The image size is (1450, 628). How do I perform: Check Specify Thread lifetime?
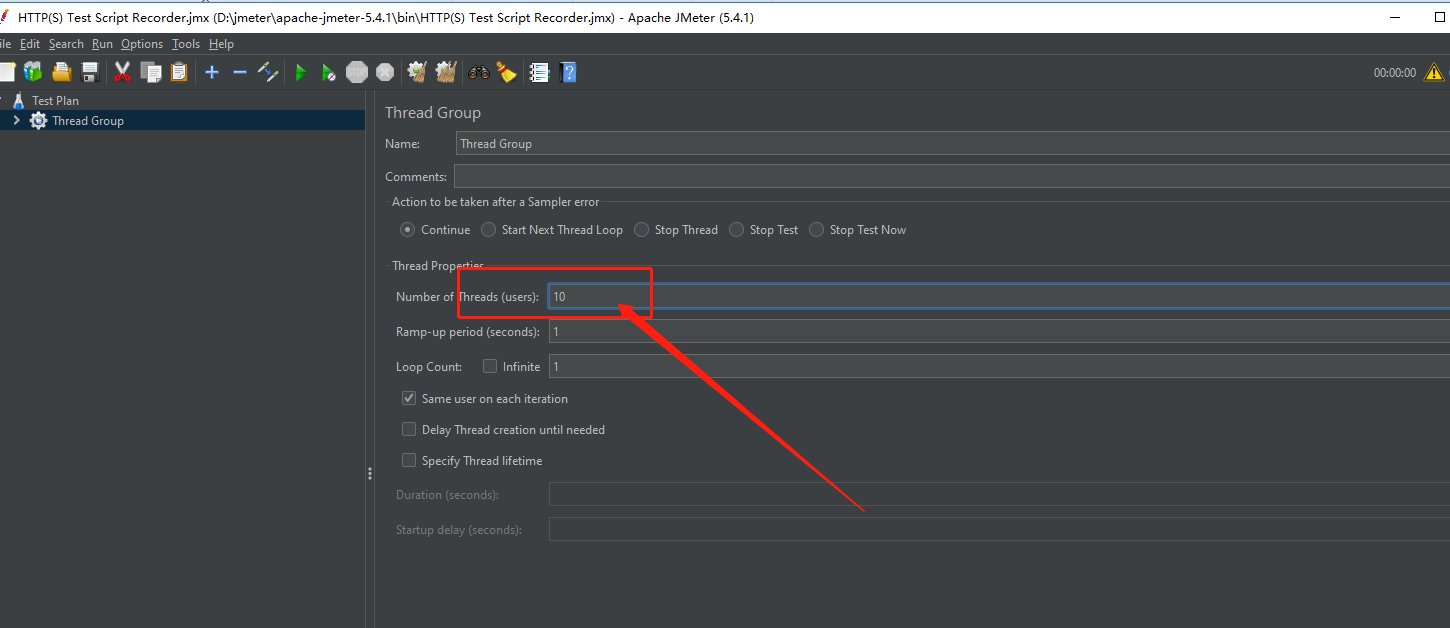click(409, 460)
